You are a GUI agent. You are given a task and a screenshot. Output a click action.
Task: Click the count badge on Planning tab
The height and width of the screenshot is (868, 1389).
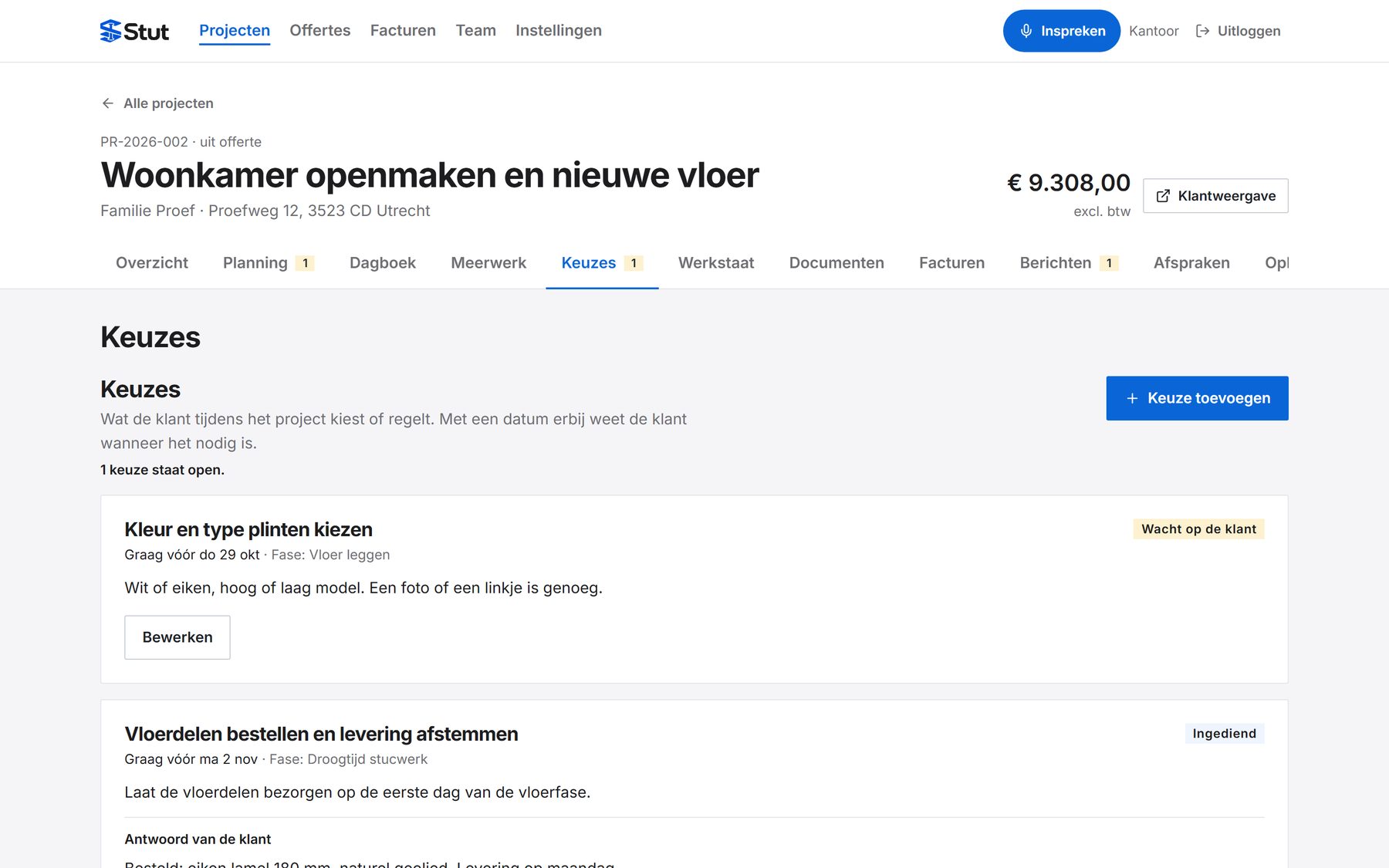[305, 263]
